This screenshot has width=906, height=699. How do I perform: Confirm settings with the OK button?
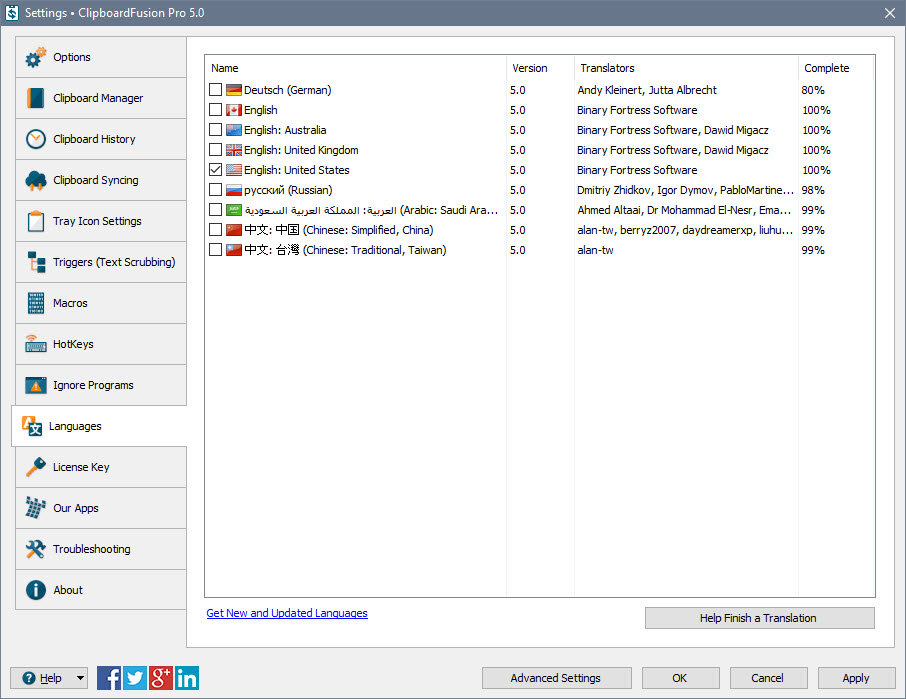(x=681, y=678)
